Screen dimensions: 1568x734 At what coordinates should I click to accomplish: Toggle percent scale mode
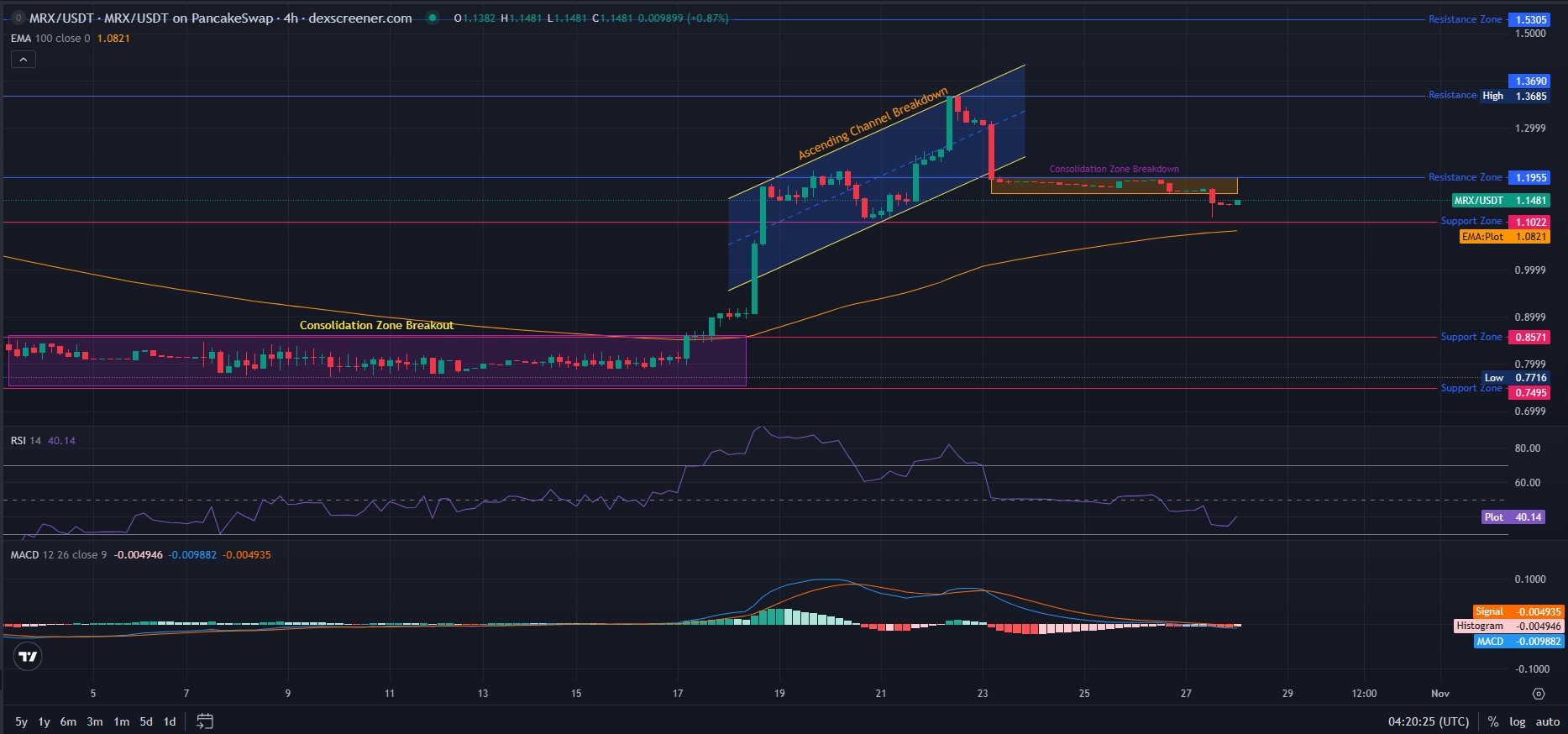(x=1493, y=721)
